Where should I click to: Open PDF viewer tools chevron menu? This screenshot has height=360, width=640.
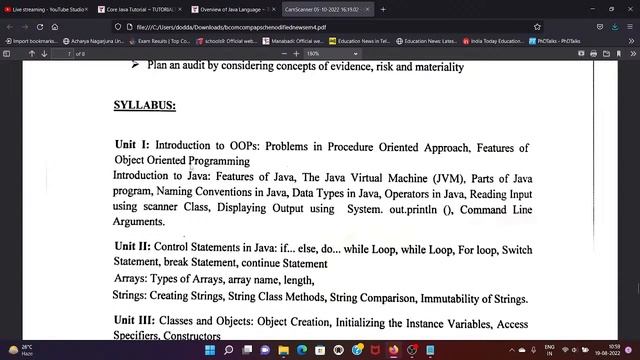(x=633, y=53)
